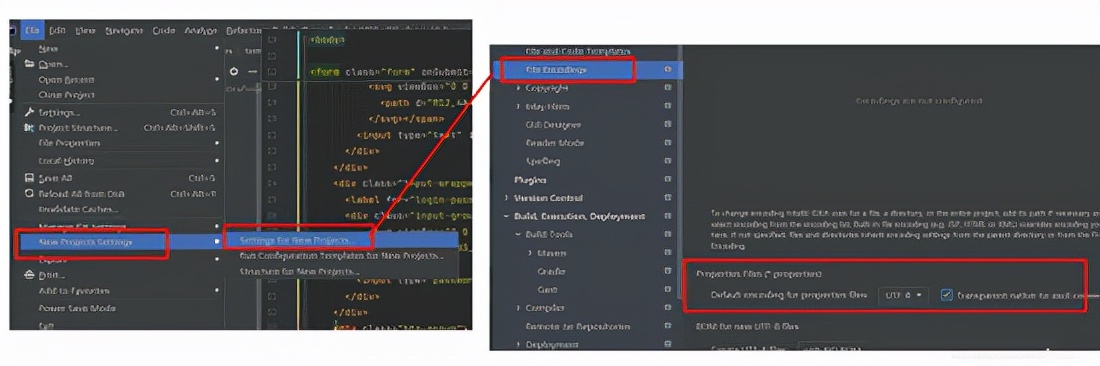Click project-level icon on Remote Jar Repositories row
The width and height of the screenshot is (1100, 366).
point(668,327)
